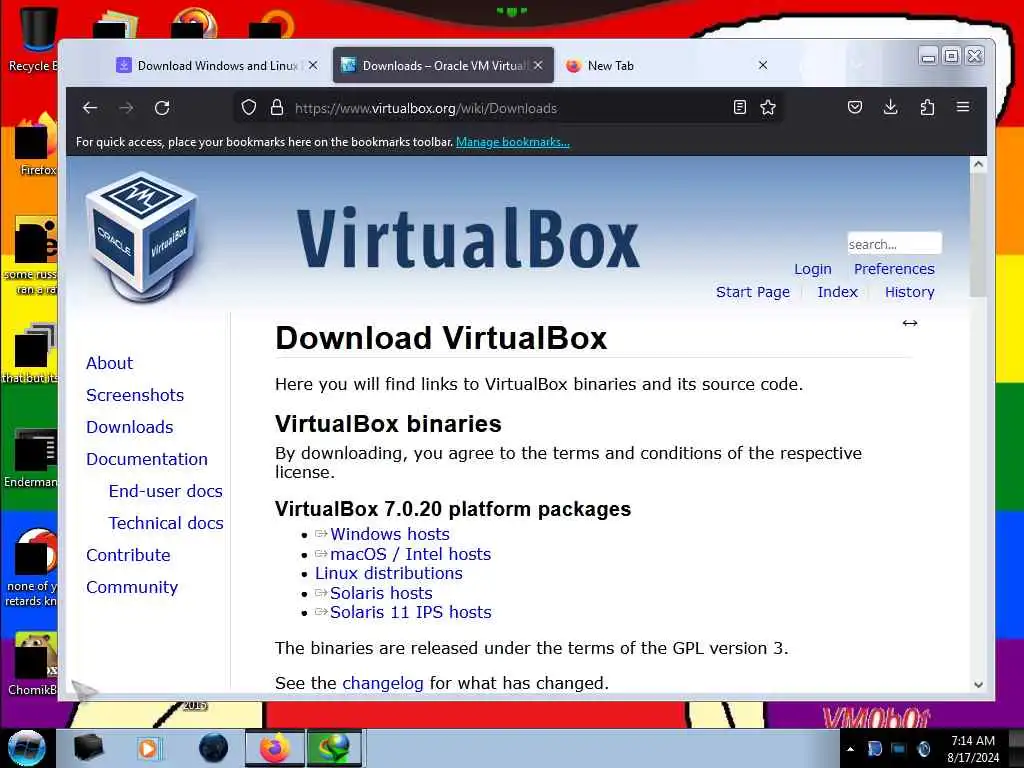Open the taskbar clock showing 7:14 AM
This screenshot has height=768, width=1024.
pyautogui.click(x=973, y=749)
